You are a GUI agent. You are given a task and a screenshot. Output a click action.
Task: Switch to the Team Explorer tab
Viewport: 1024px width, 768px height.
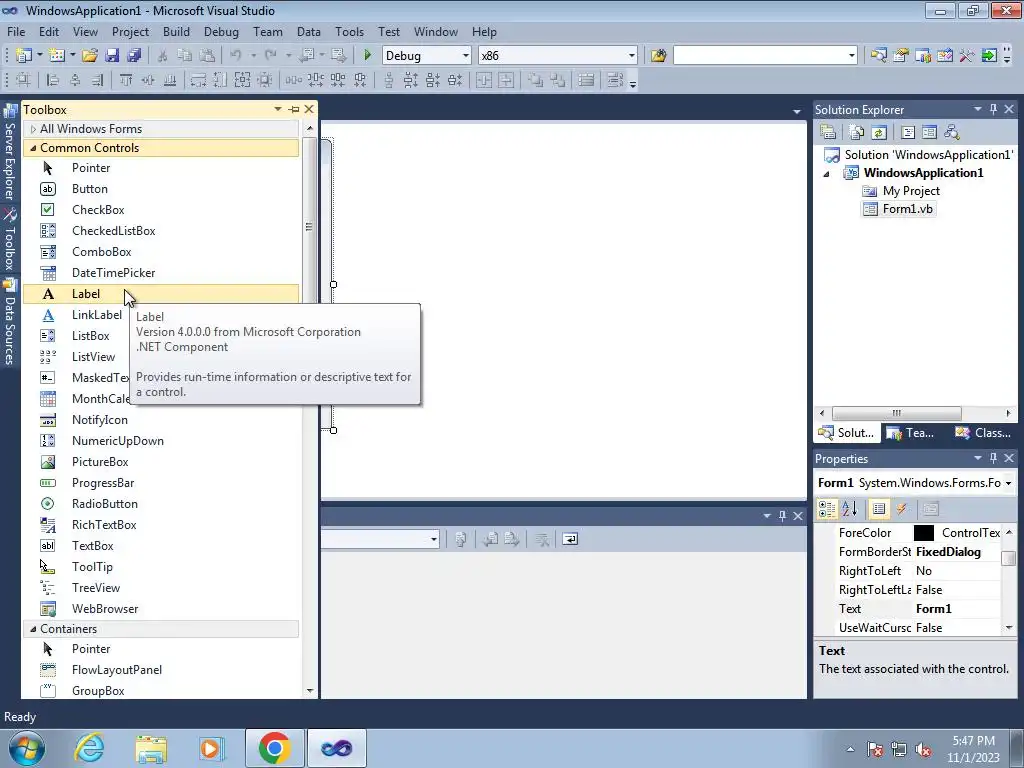(x=910, y=432)
